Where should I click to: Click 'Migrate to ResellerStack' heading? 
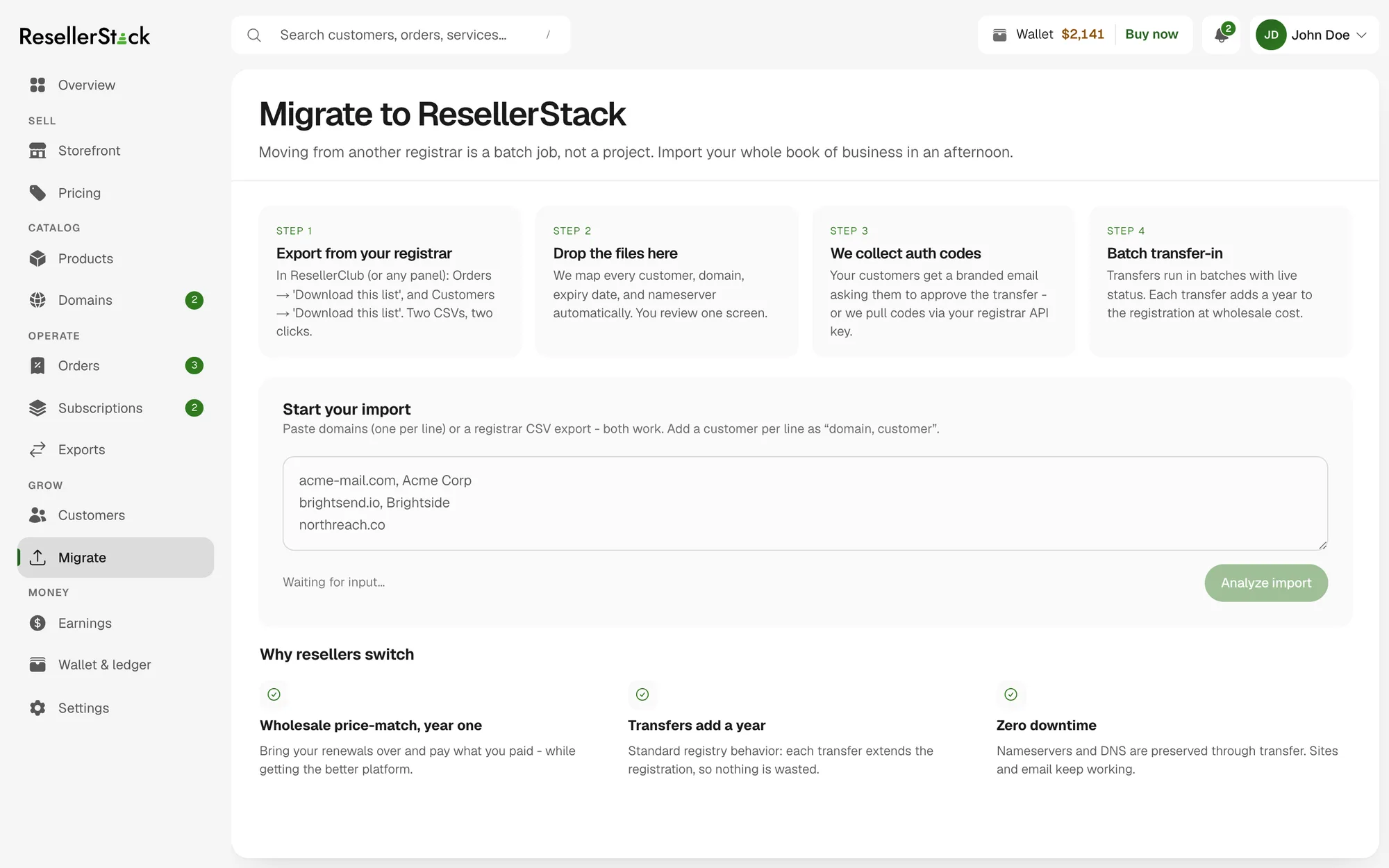[x=442, y=114]
